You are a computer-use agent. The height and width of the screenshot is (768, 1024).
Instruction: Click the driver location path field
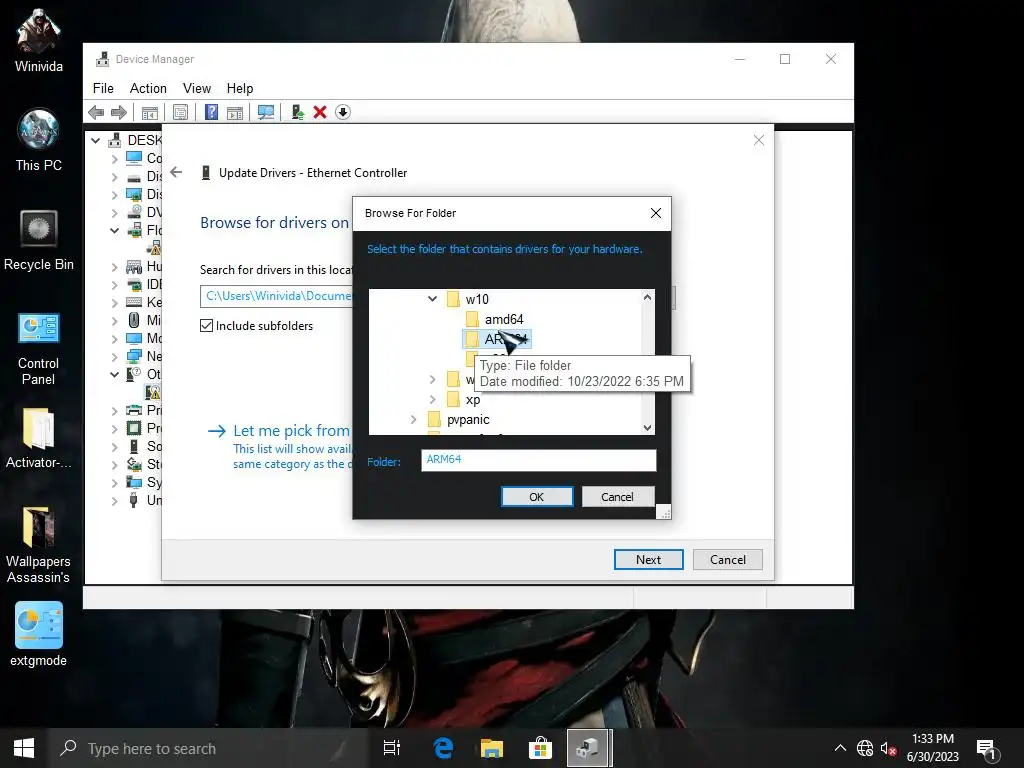276,296
